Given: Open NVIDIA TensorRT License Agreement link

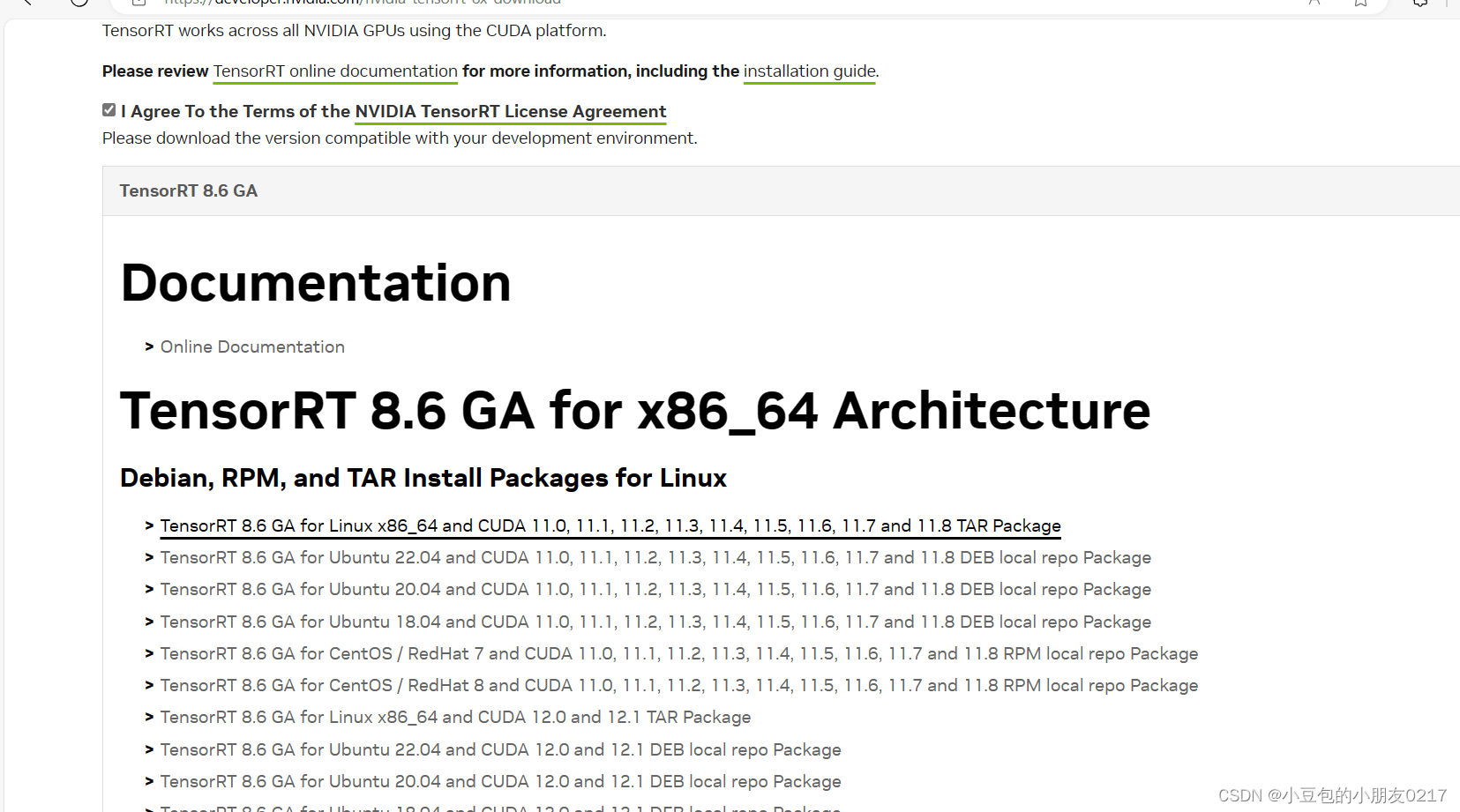Looking at the screenshot, I should (510, 112).
